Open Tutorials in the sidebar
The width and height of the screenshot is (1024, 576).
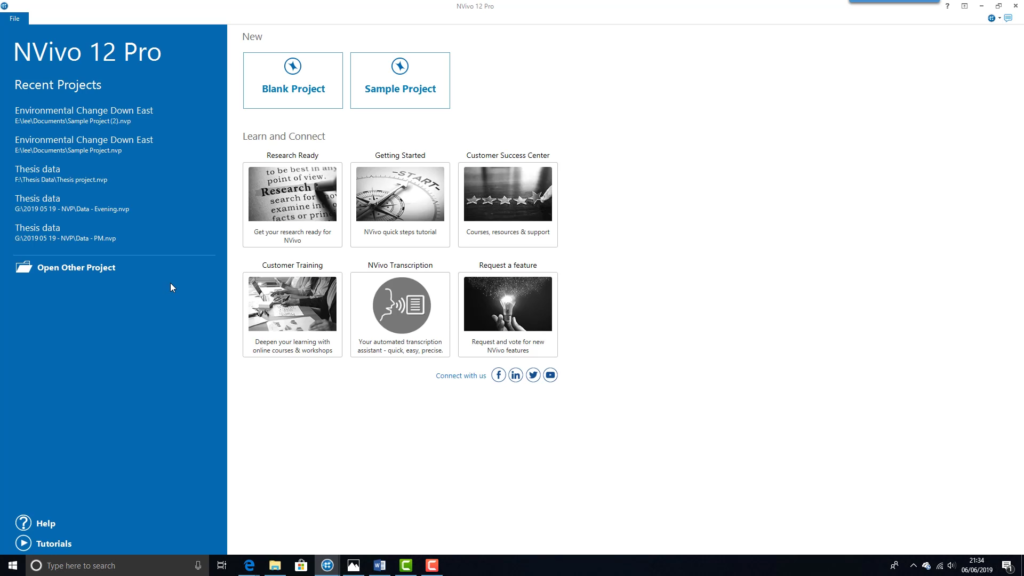[43, 543]
